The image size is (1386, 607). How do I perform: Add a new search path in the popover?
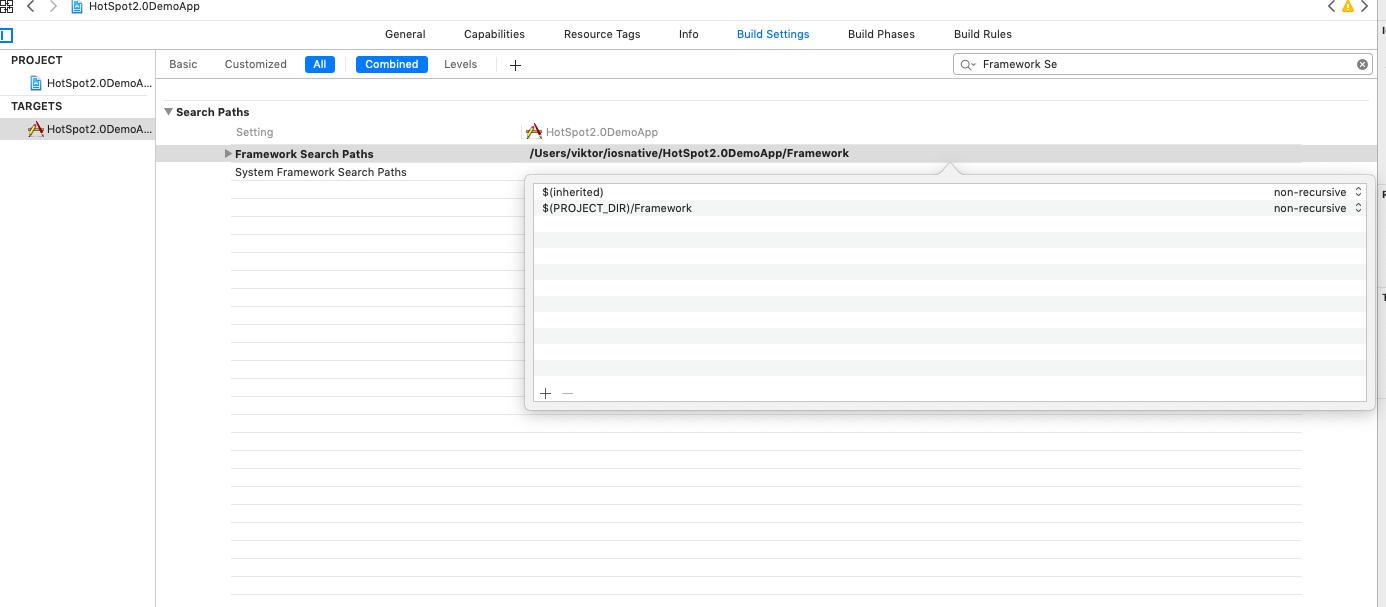(x=546, y=393)
